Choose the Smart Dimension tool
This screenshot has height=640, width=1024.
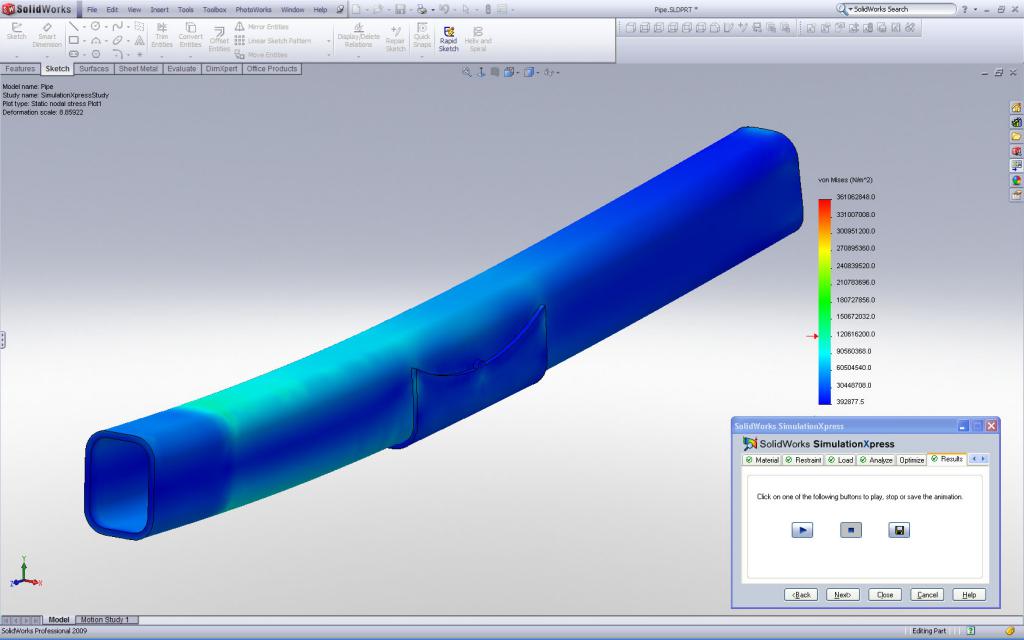point(47,35)
